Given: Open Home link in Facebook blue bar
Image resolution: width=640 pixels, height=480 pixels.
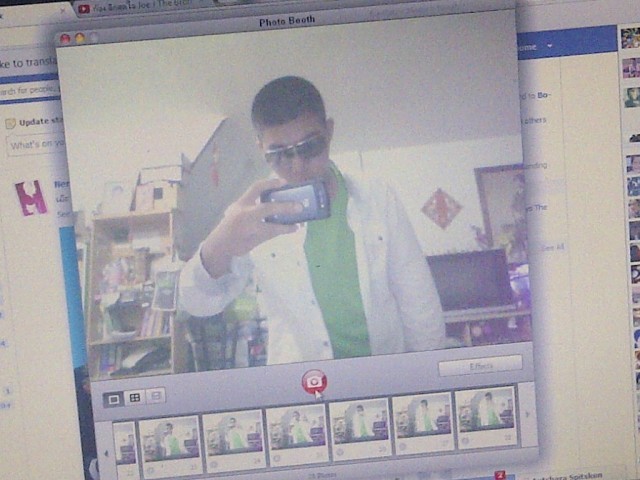Looking at the screenshot, I should [x=528, y=47].
